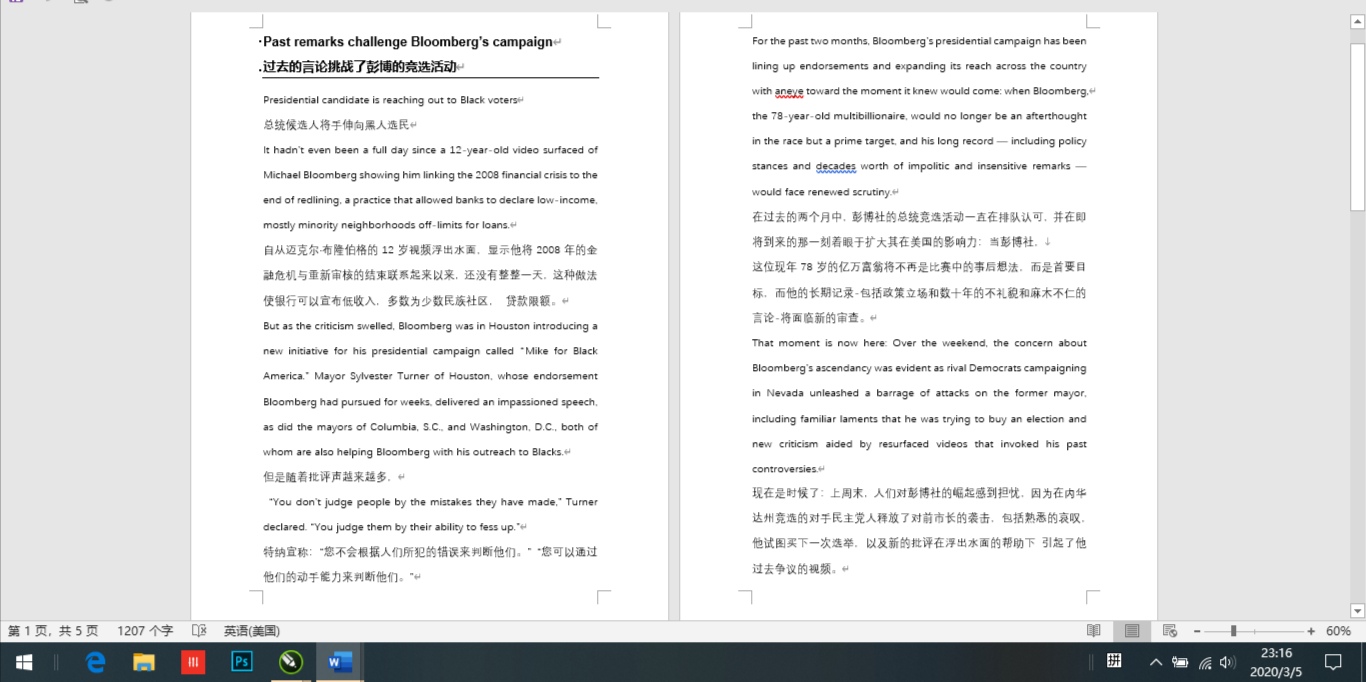Screen dimensions: 1366x682
Task: Click the misspelled word 'aneye'
Action: coord(789,91)
